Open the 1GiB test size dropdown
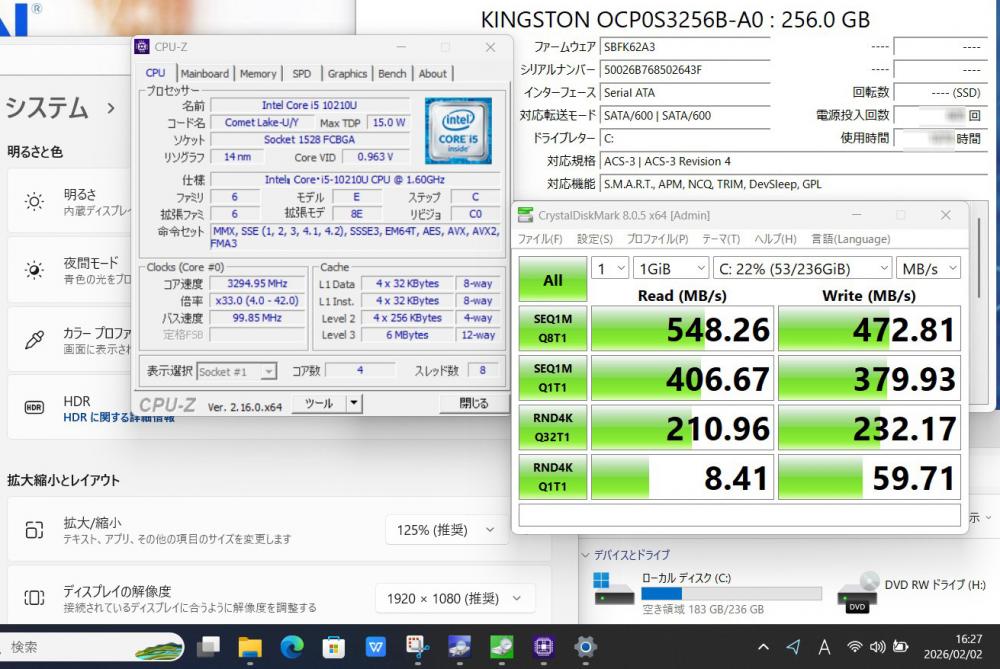The image size is (1000, 669). [671, 268]
